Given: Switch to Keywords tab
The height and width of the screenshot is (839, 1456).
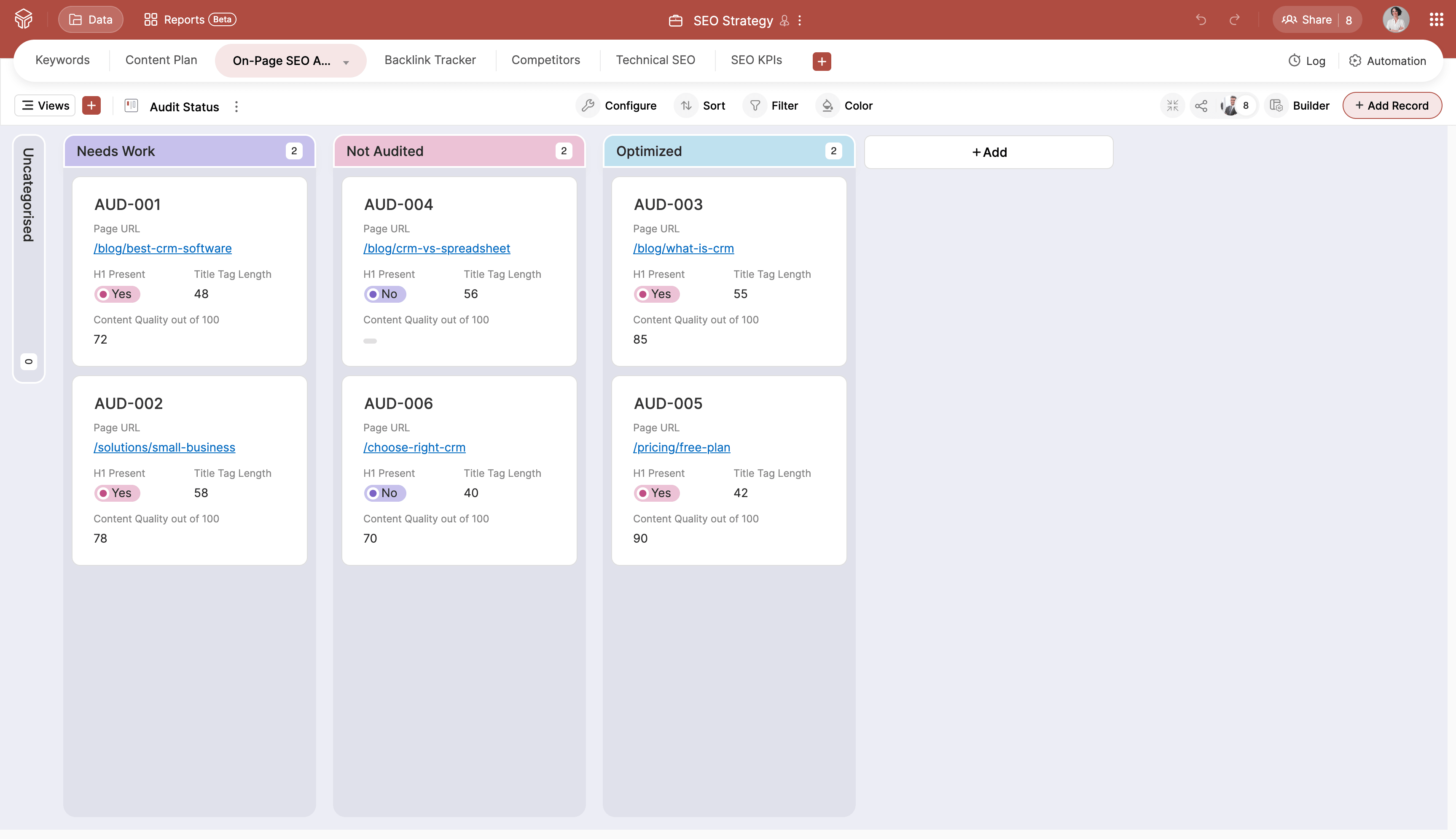Looking at the screenshot, I should point(62,60).
